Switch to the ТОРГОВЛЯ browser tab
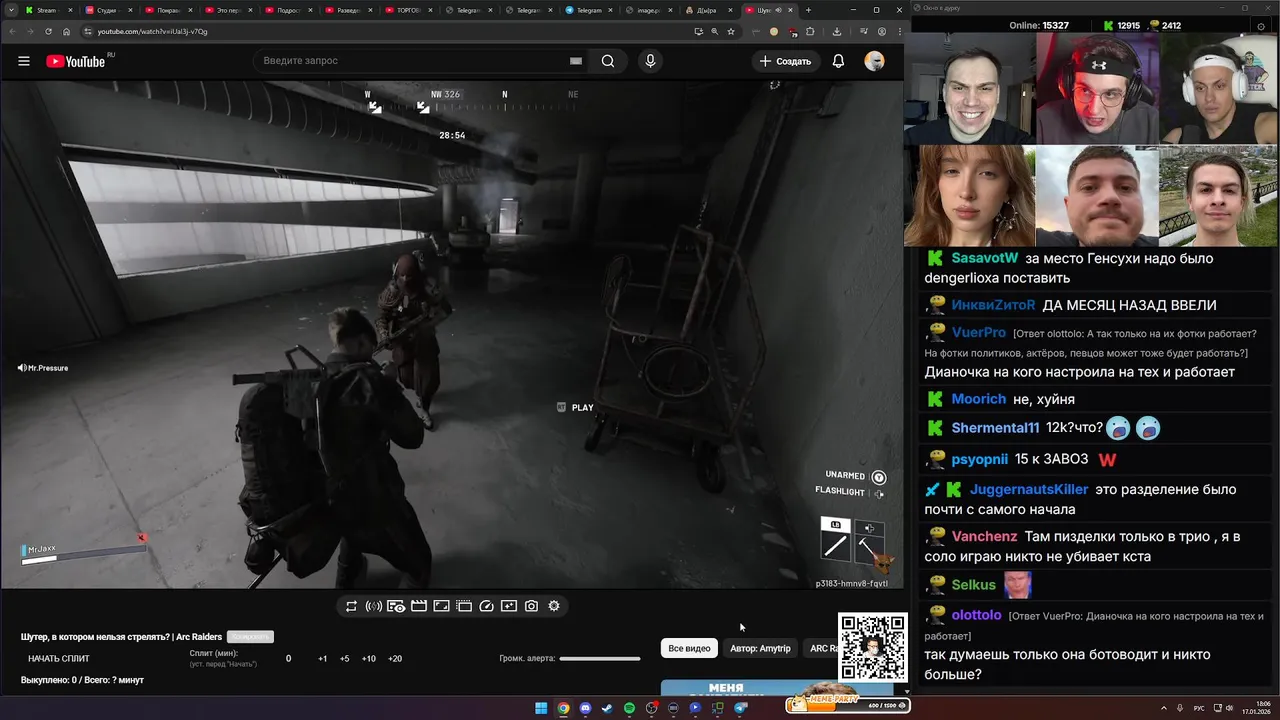The width and height of the screenshot is (1280, 720). pyautogui.click(x=408, y=10)
